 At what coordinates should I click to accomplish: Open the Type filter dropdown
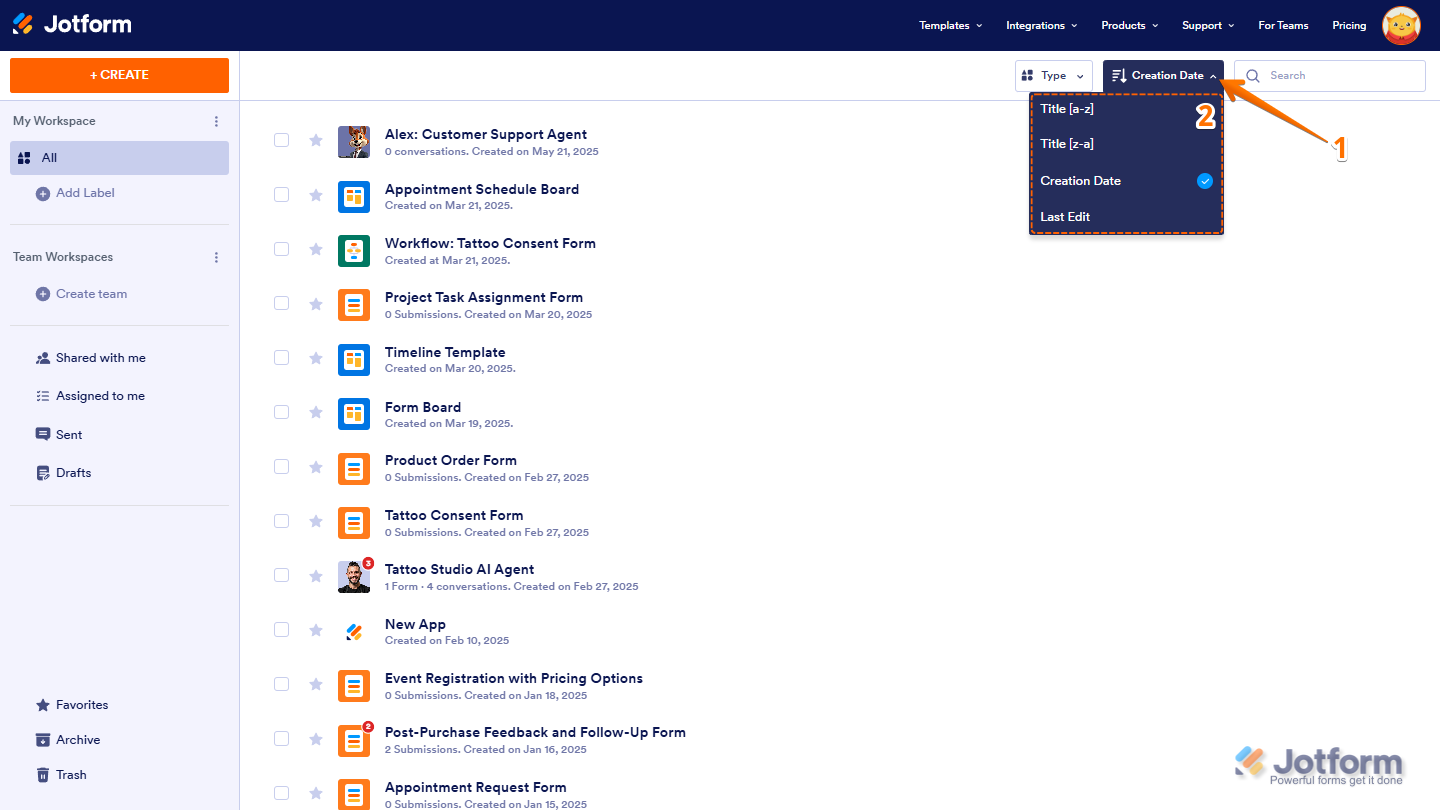click(1054, 76)
